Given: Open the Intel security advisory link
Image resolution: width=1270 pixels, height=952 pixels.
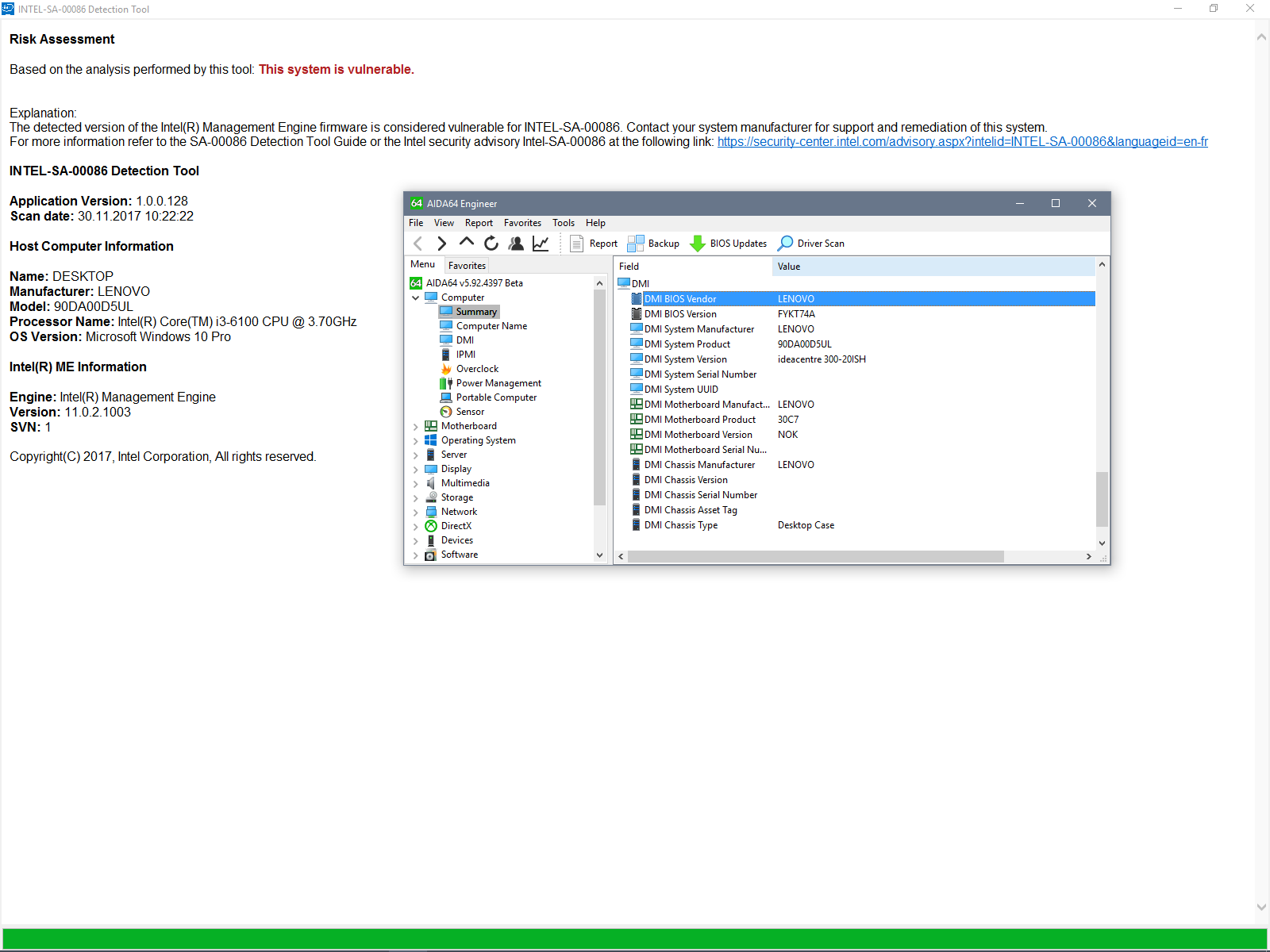Looking at the screenshot, I should pyautogui.click(x=963, y=142).
